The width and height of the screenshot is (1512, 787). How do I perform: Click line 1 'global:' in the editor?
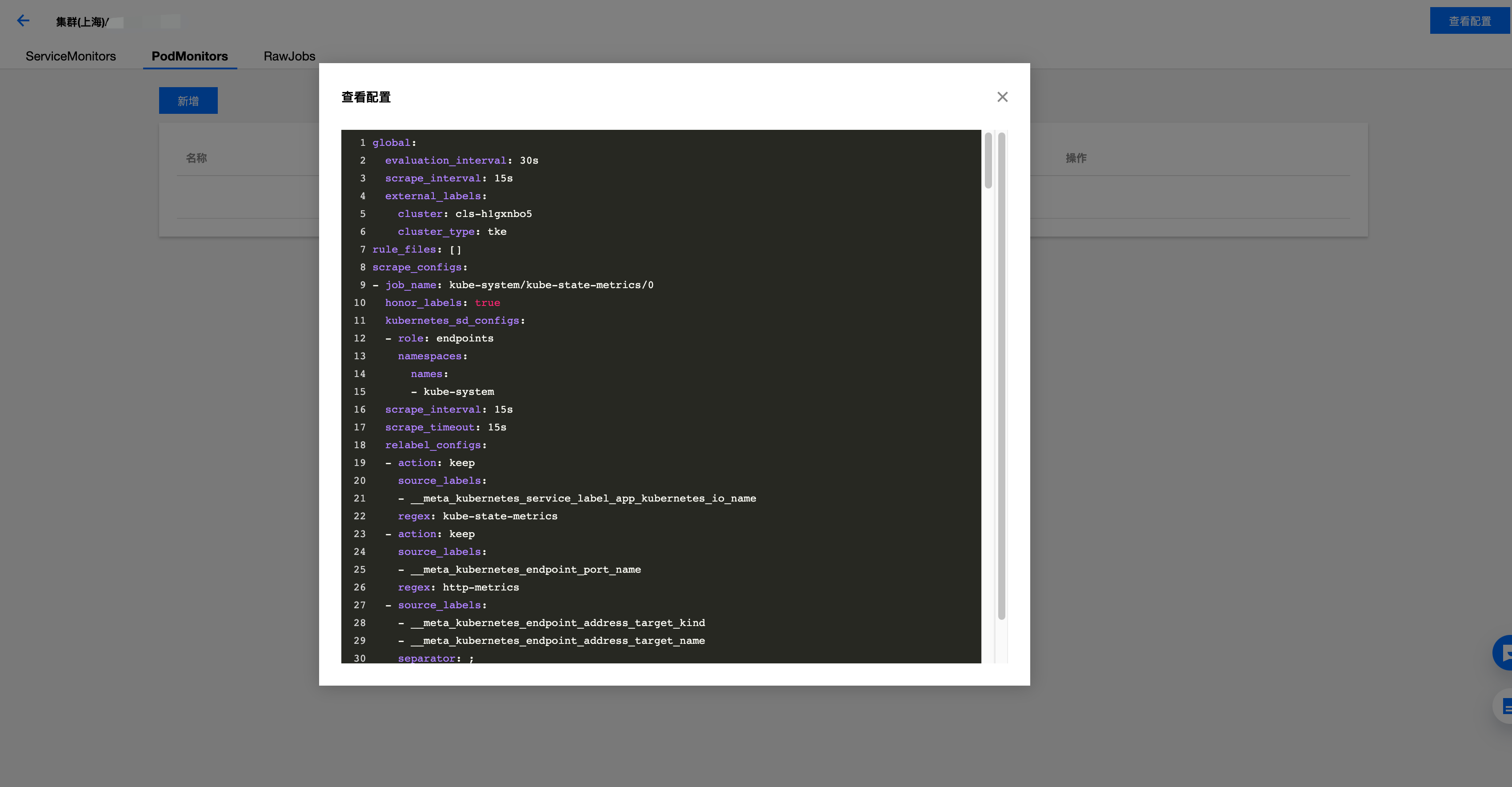tap(394, 143)
